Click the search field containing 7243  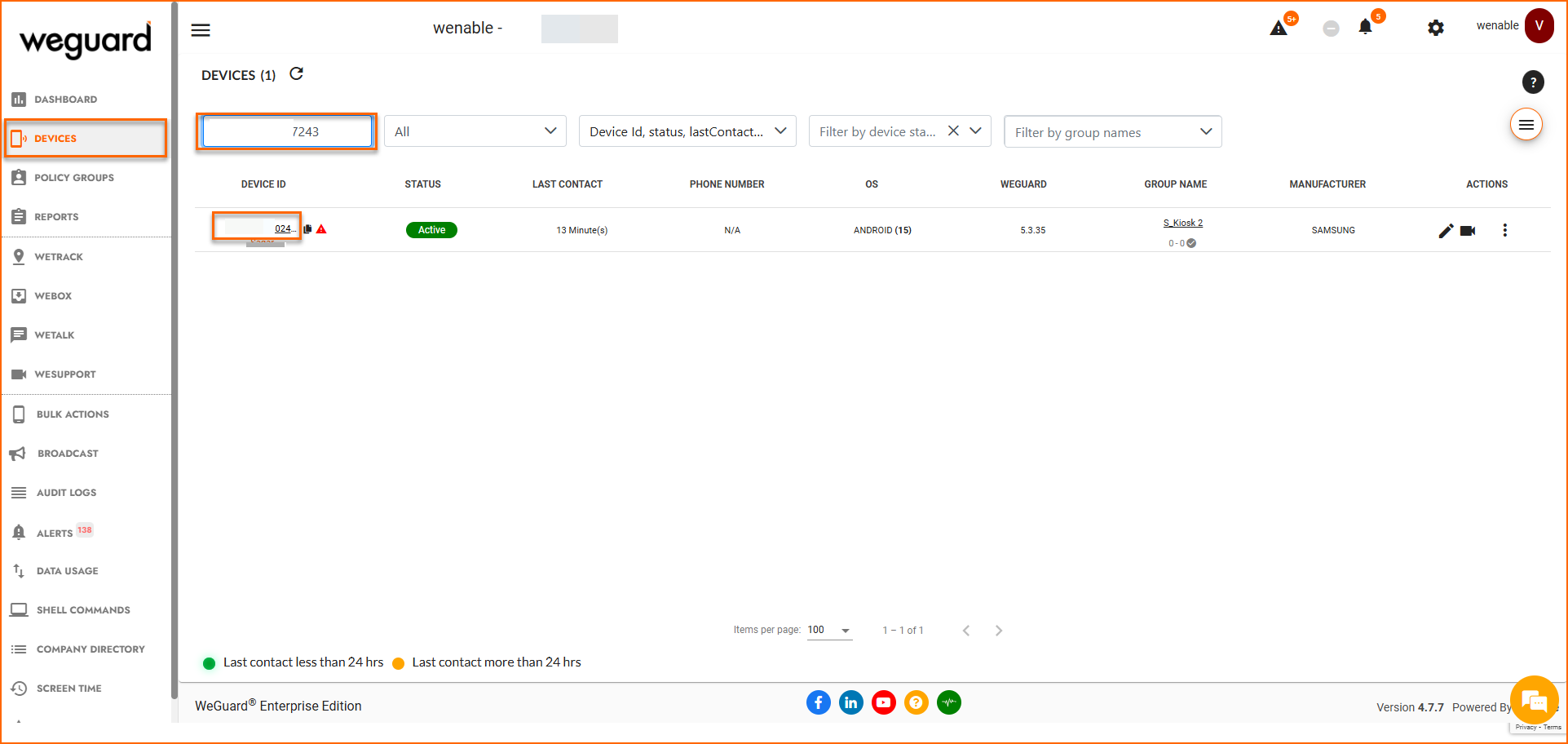(x=287, y=131)
